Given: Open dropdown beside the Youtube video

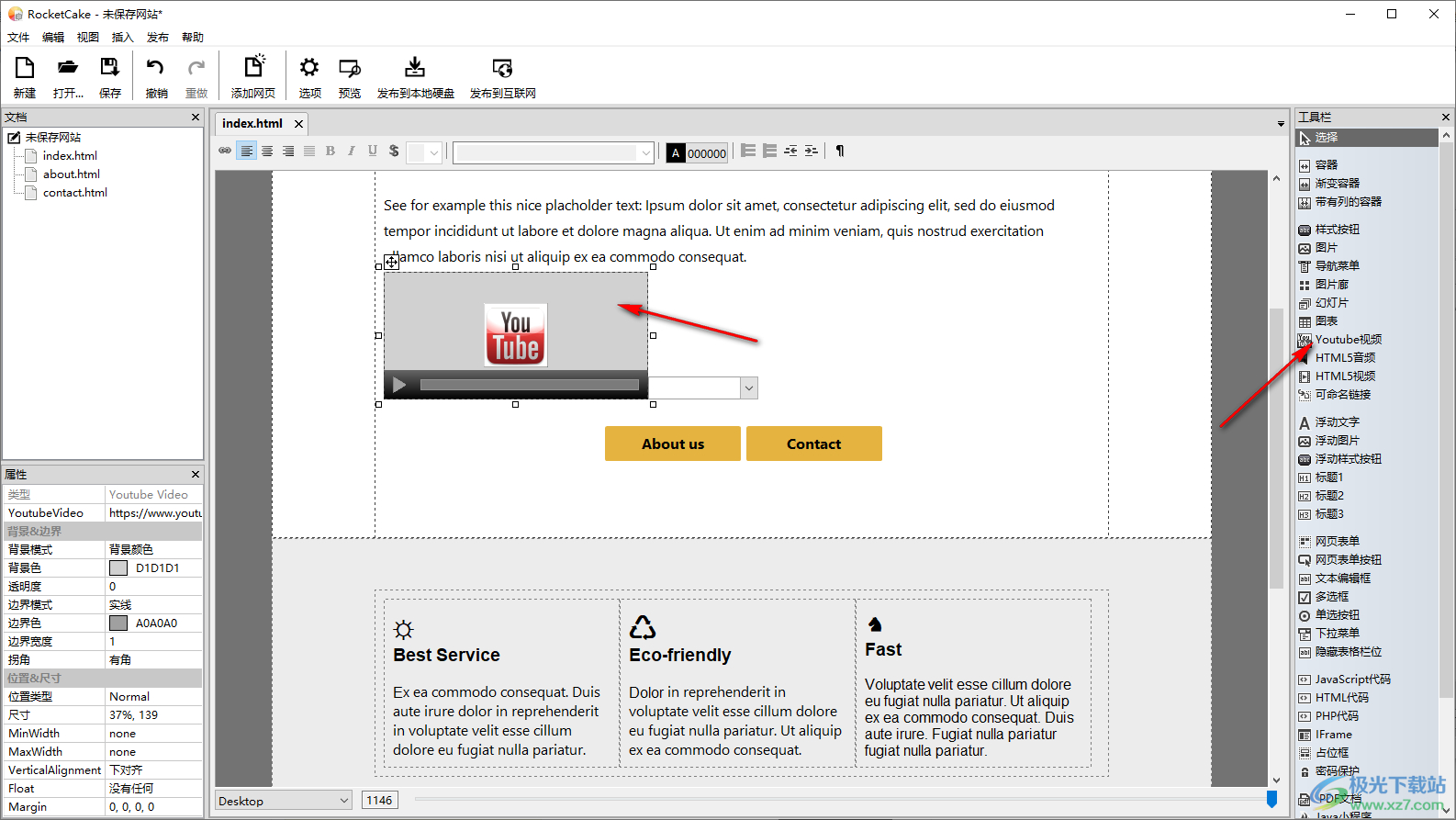Looking at the screenshot, I should point(749,388).
